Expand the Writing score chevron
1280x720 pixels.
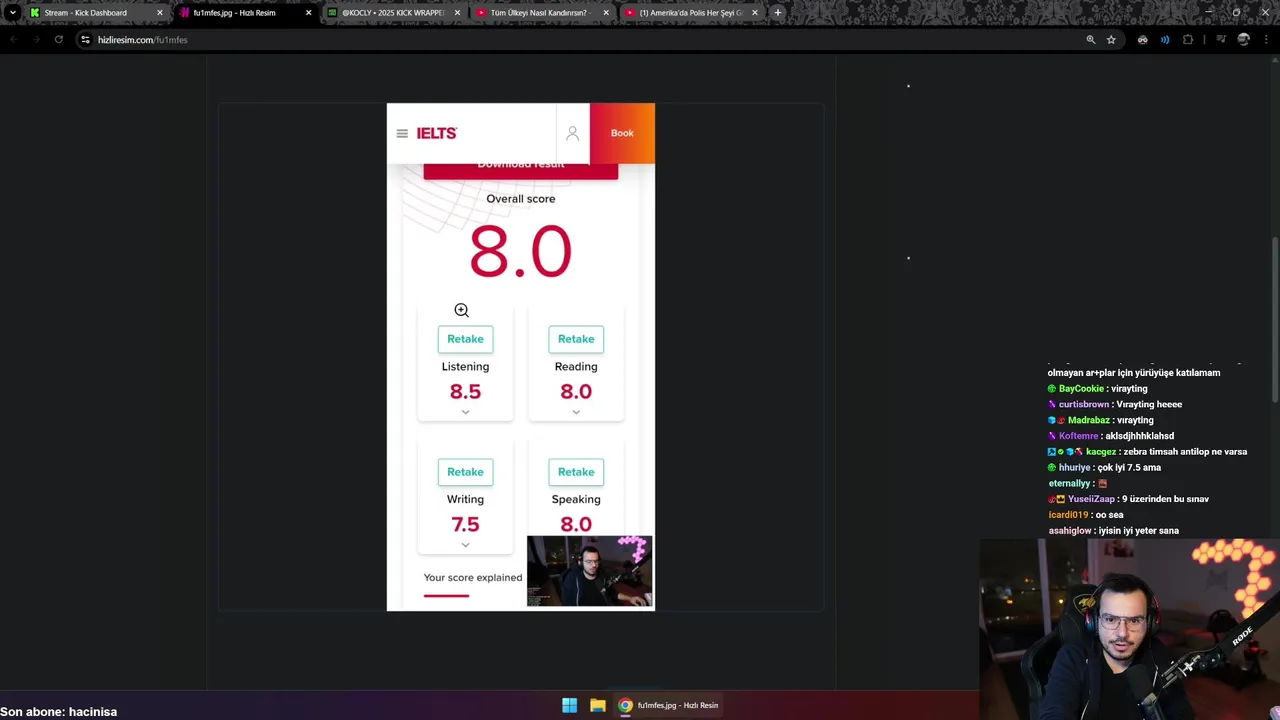(x=465, y=545)
